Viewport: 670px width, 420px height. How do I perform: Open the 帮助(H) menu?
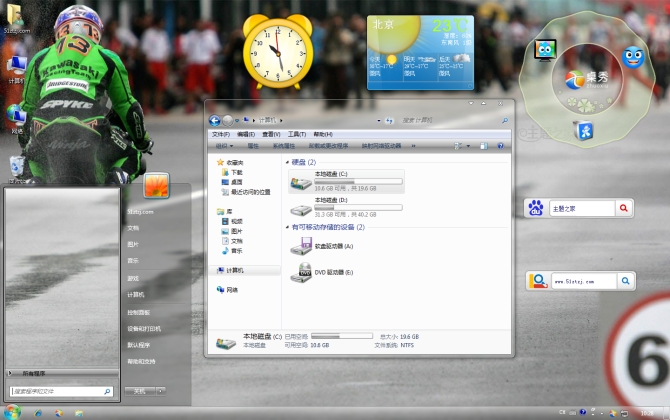click(x=323, y=134)
